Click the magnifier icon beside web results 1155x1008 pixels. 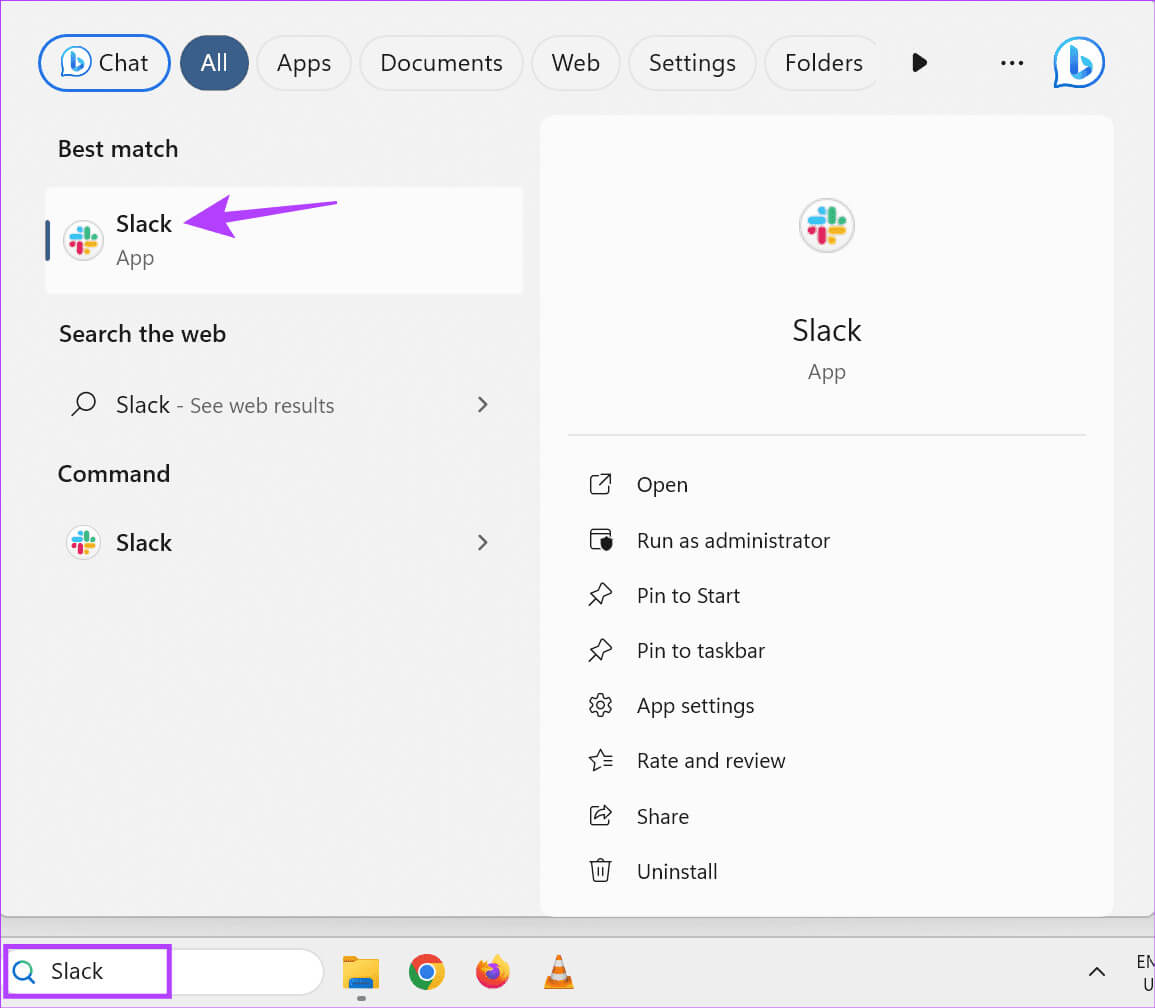[x=84, y=405]
